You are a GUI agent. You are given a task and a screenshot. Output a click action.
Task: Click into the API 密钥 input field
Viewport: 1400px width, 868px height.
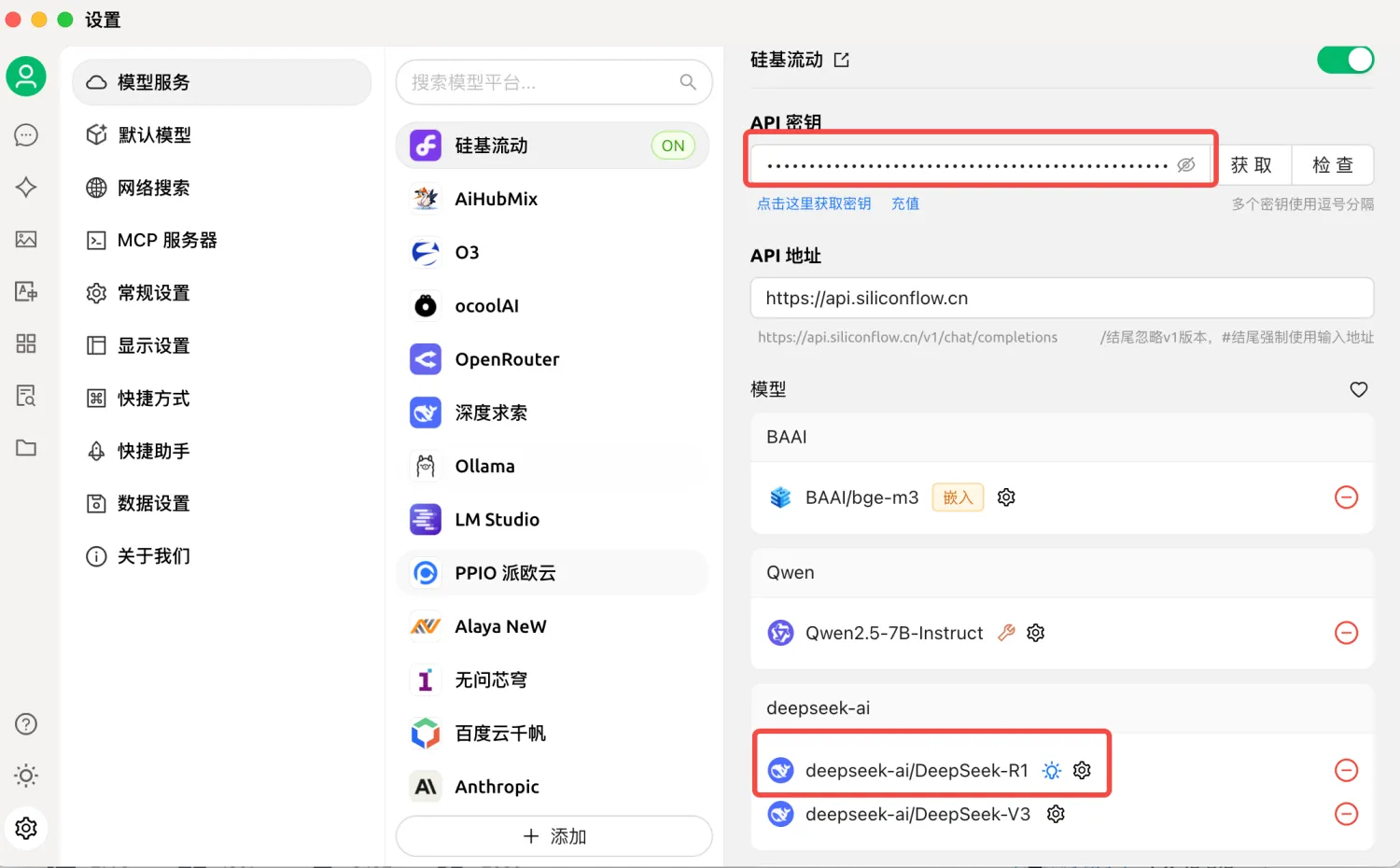(980, 165)
